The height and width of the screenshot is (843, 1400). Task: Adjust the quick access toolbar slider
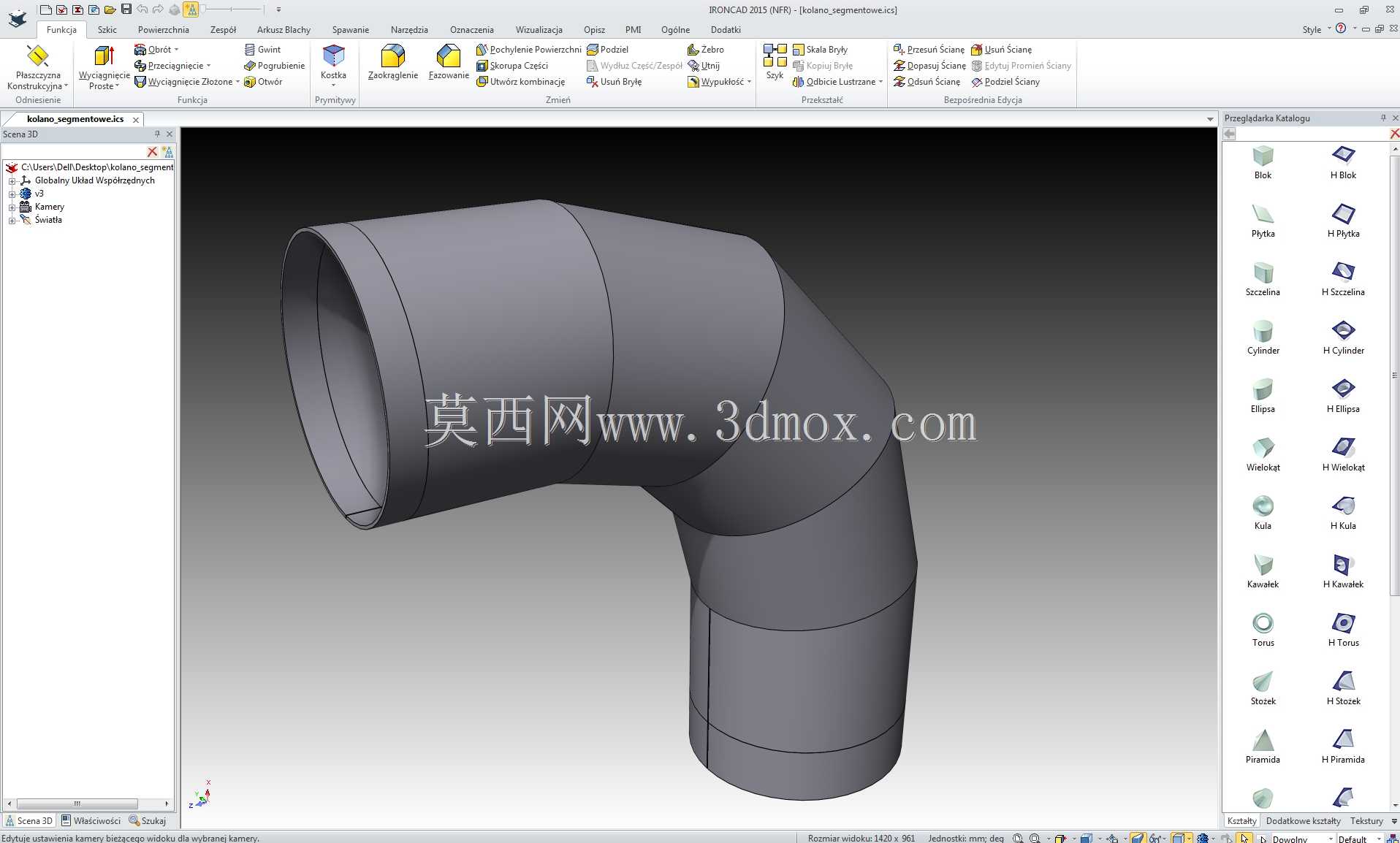(x=232, y=9)
